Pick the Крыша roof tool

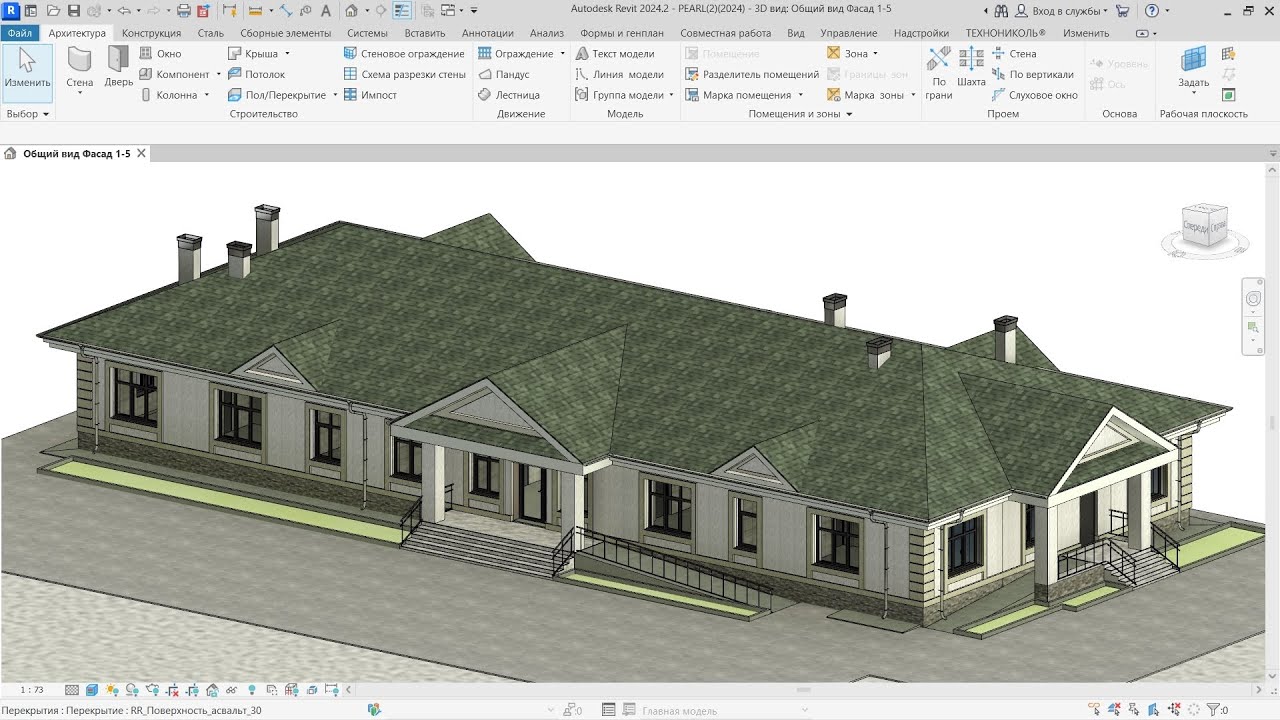coord(253,53)
